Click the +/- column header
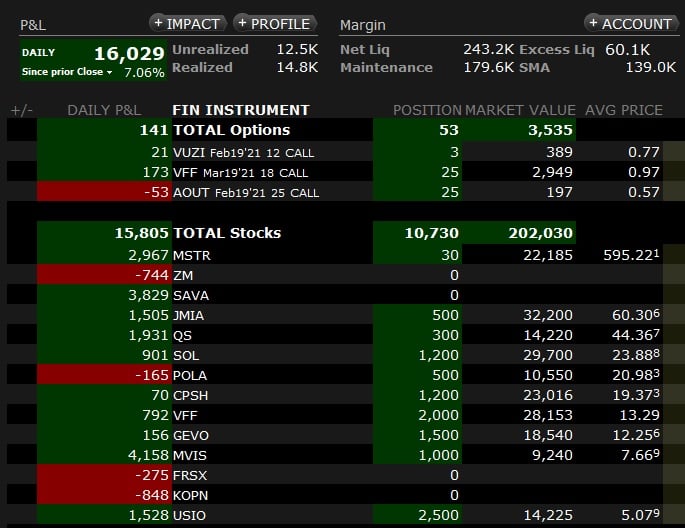Viewport: 685px width, 528px height. click(x=21, y=110)
